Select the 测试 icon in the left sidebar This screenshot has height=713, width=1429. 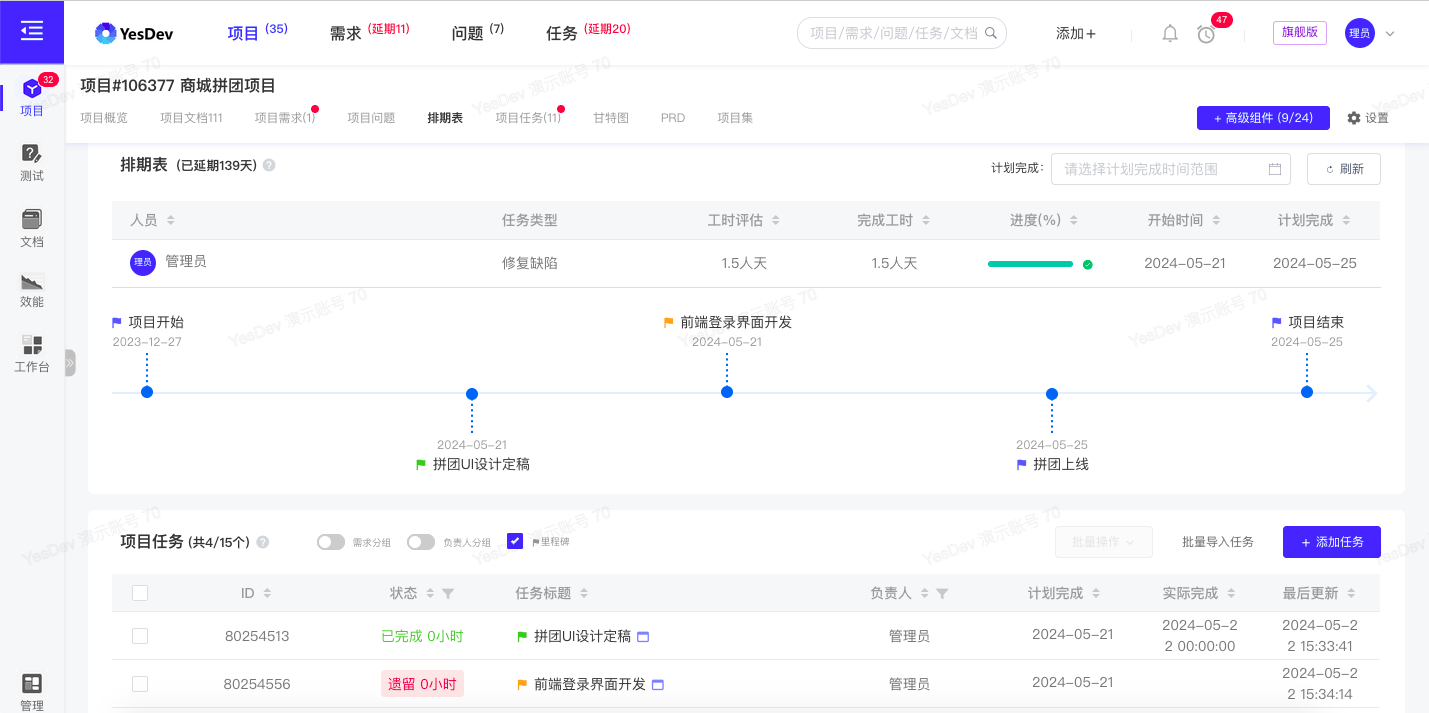(31, 155)
